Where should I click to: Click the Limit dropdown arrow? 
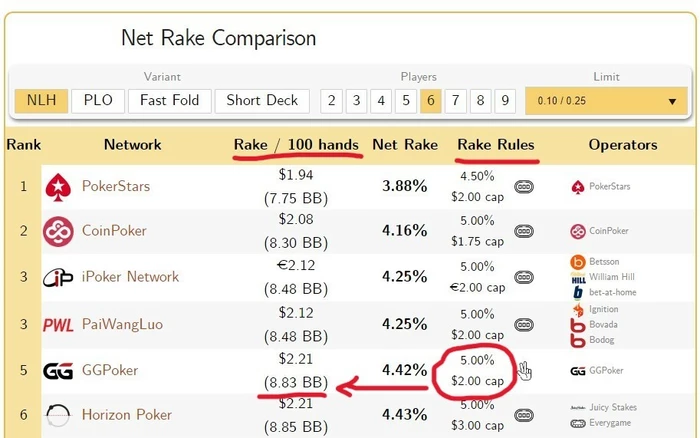[x=672, y=102]
